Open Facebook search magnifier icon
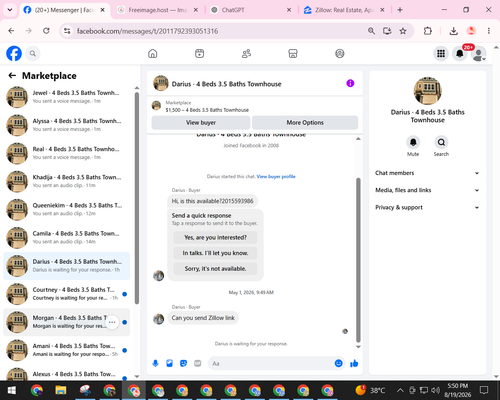500x400 pixels. tap(33, 53)
